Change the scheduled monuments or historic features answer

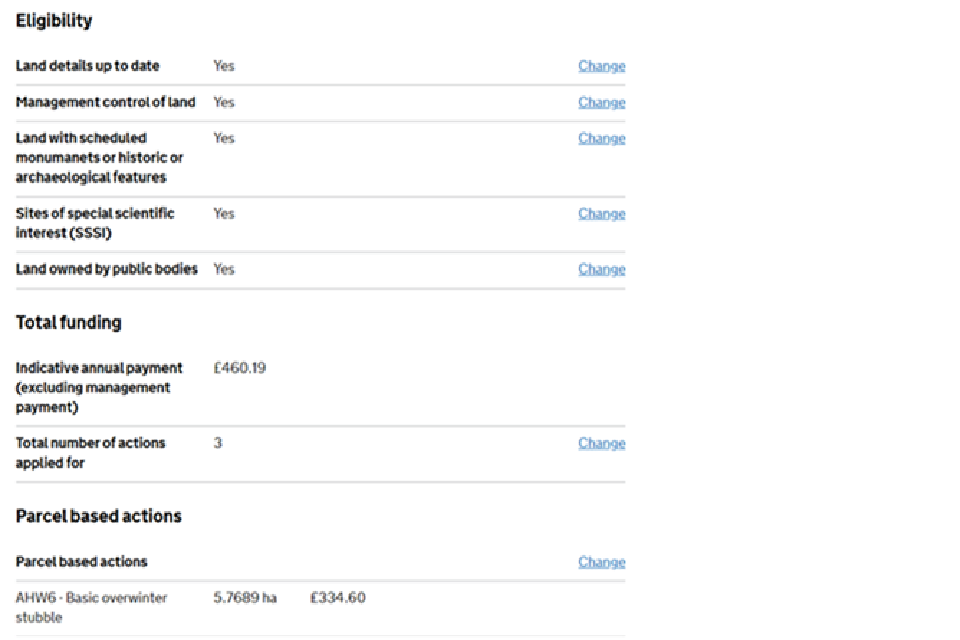click(x=601, y=138)
